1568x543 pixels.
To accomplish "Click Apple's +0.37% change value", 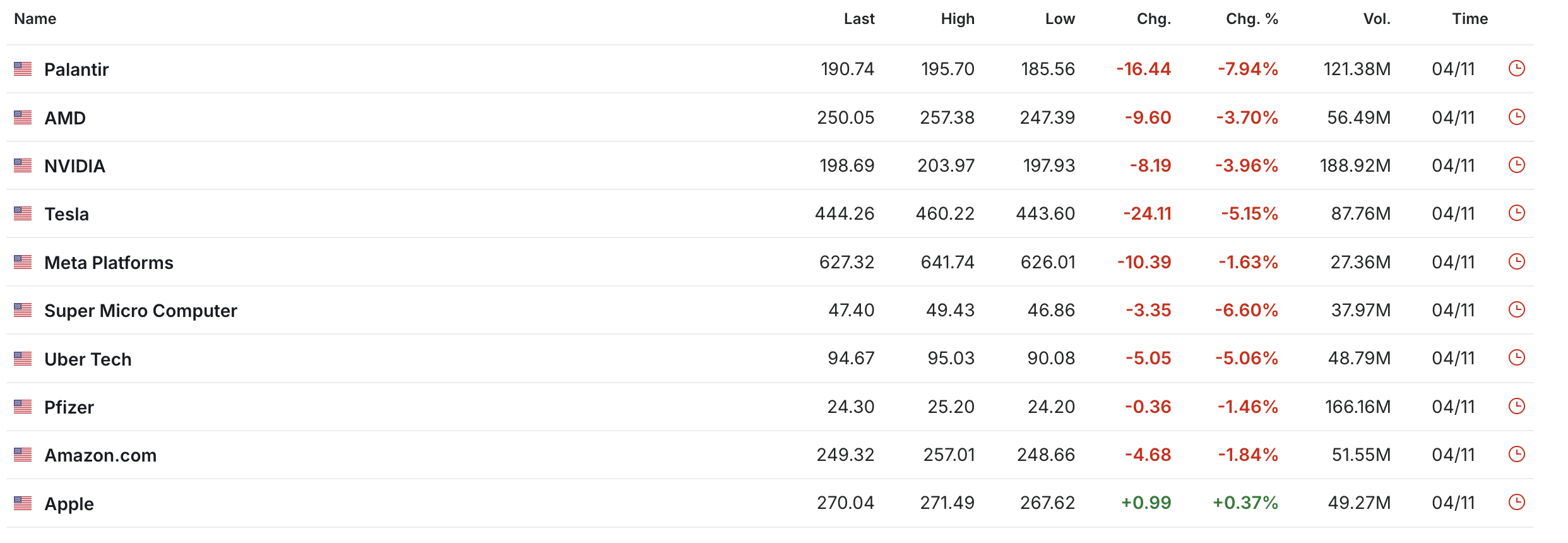I will (x=1245, y=503).
